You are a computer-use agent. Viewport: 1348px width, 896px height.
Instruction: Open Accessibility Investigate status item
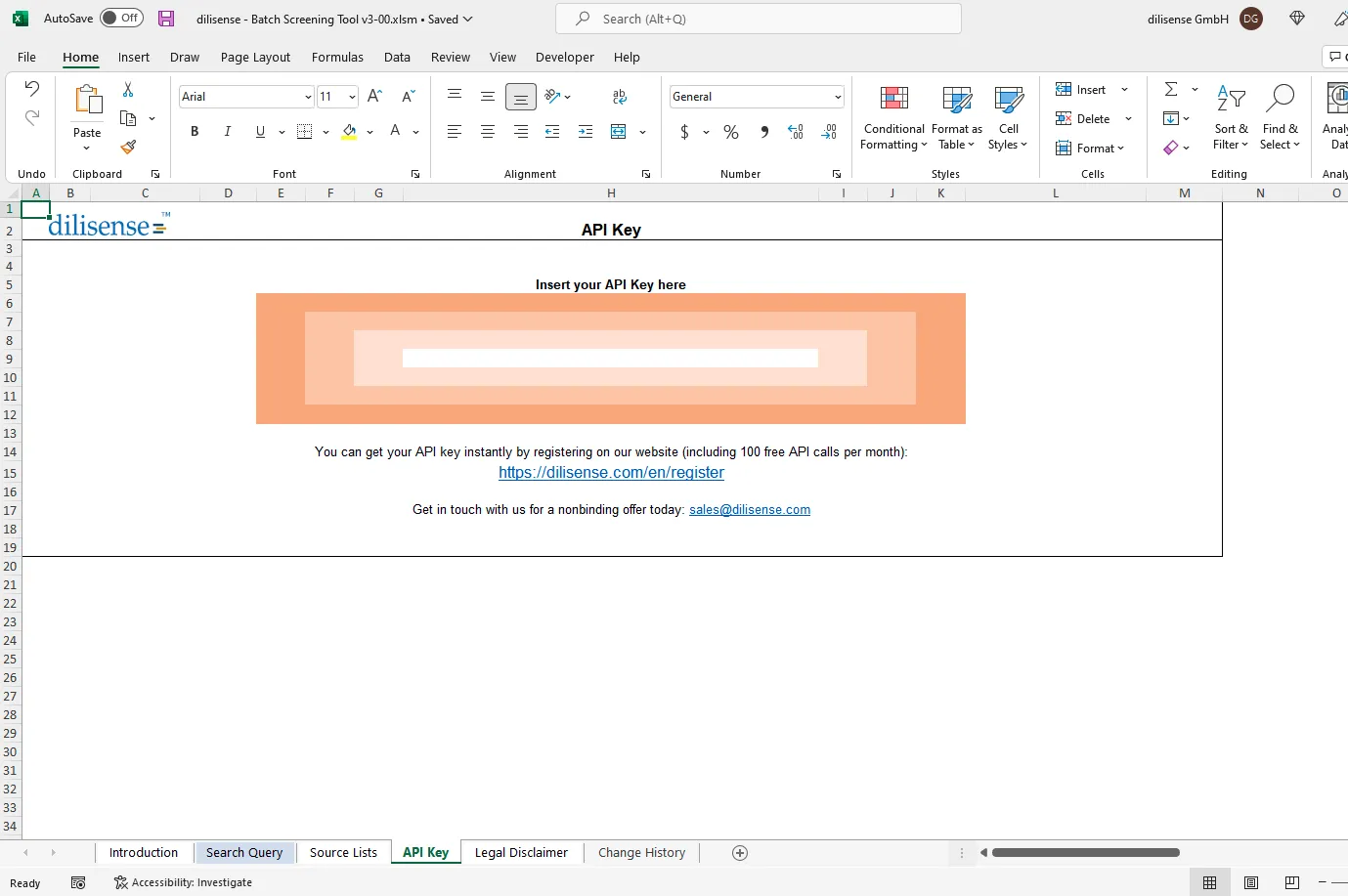point(183,882)
